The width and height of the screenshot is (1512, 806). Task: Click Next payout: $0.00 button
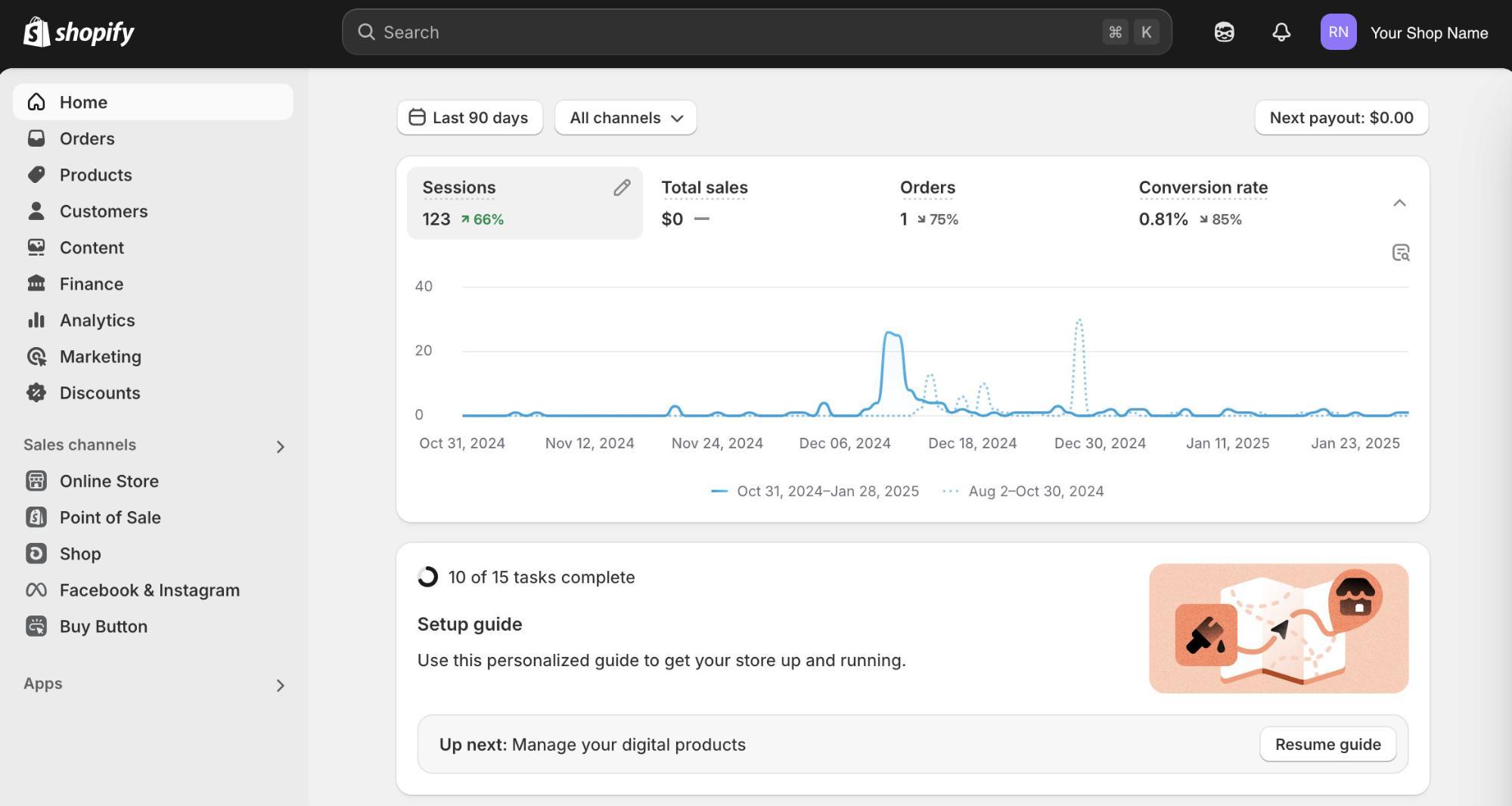point(1341,118)
